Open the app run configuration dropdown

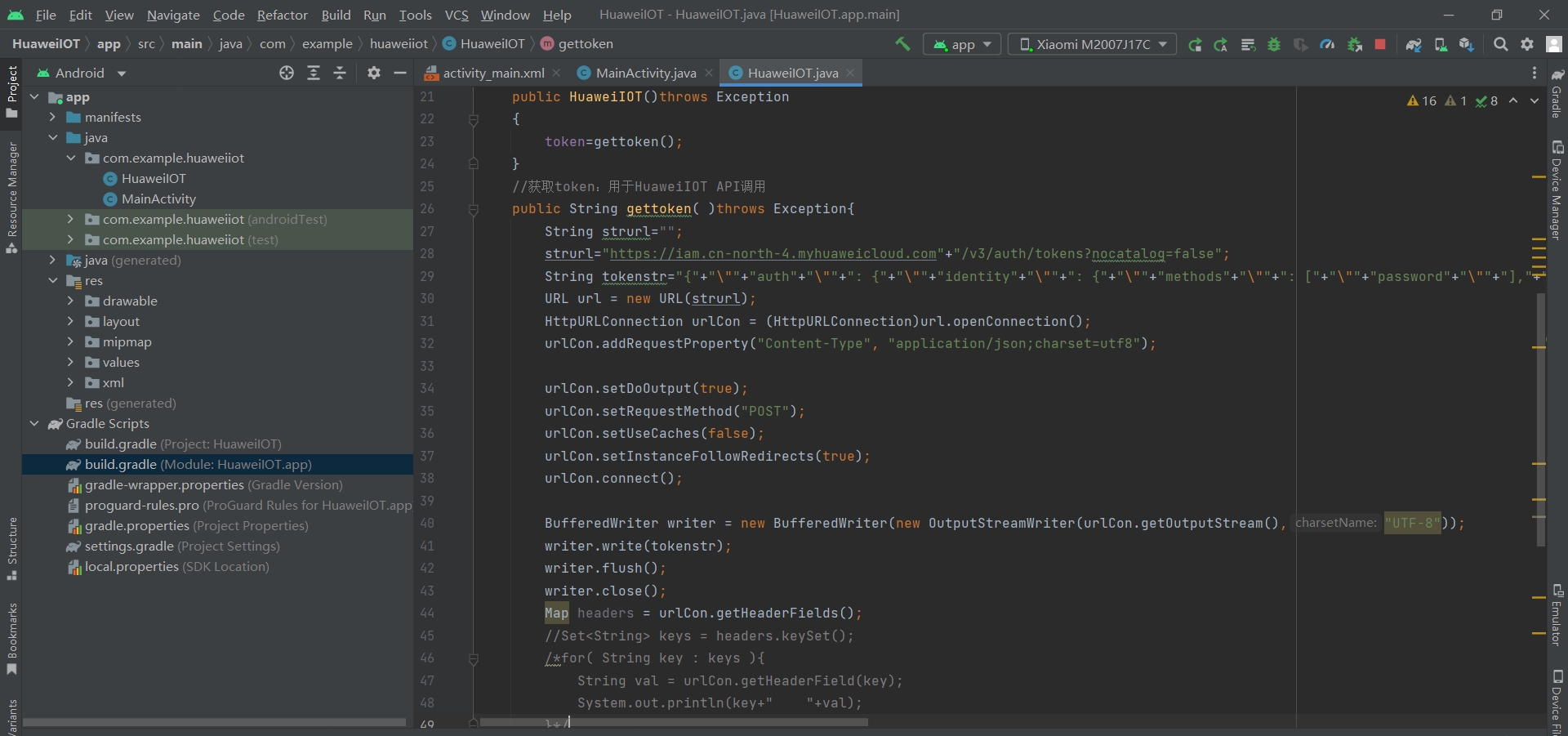tap(962, 44)
